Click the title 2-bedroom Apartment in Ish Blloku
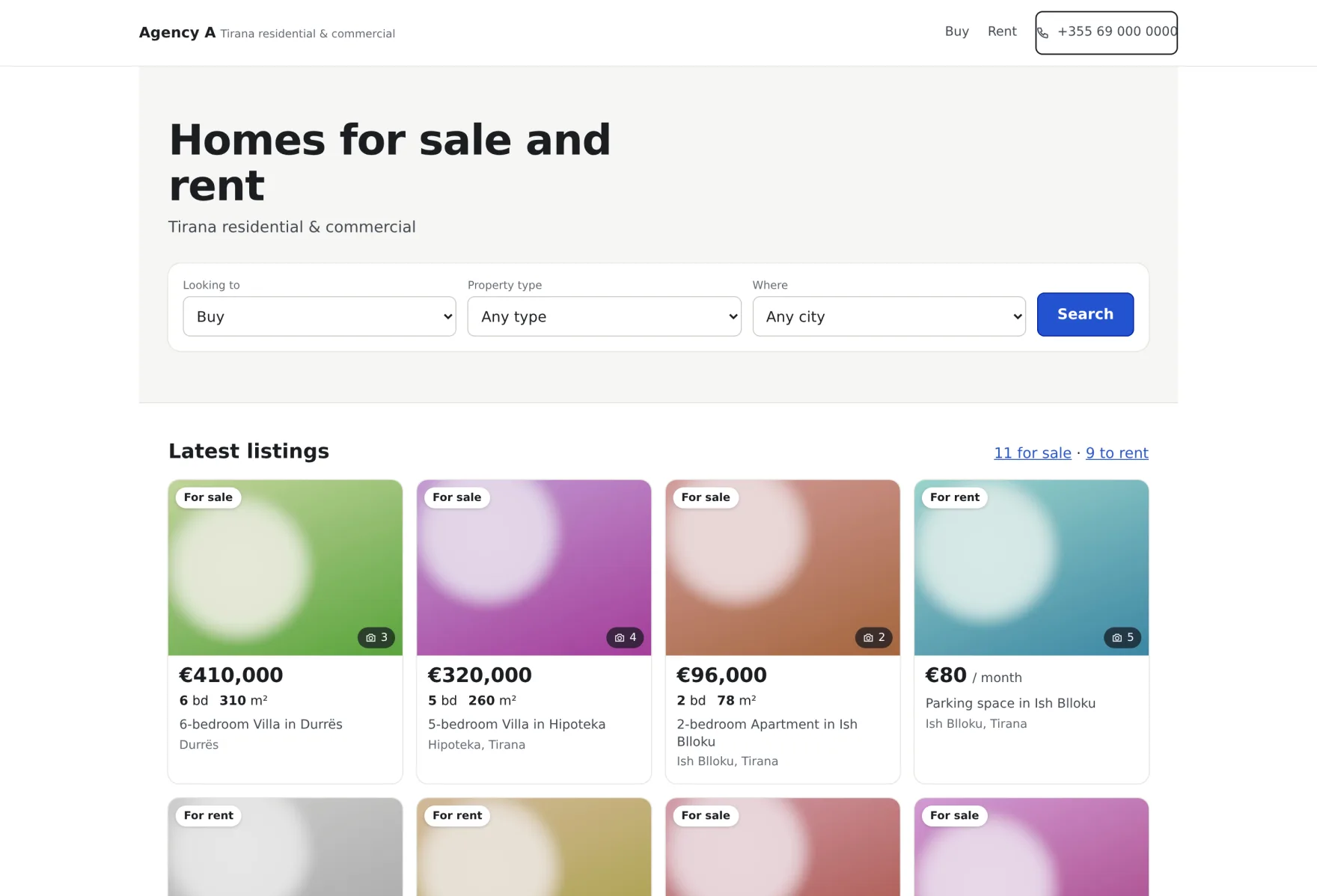This screenshot has height=896, width=1317. click(x=767, y=733)
